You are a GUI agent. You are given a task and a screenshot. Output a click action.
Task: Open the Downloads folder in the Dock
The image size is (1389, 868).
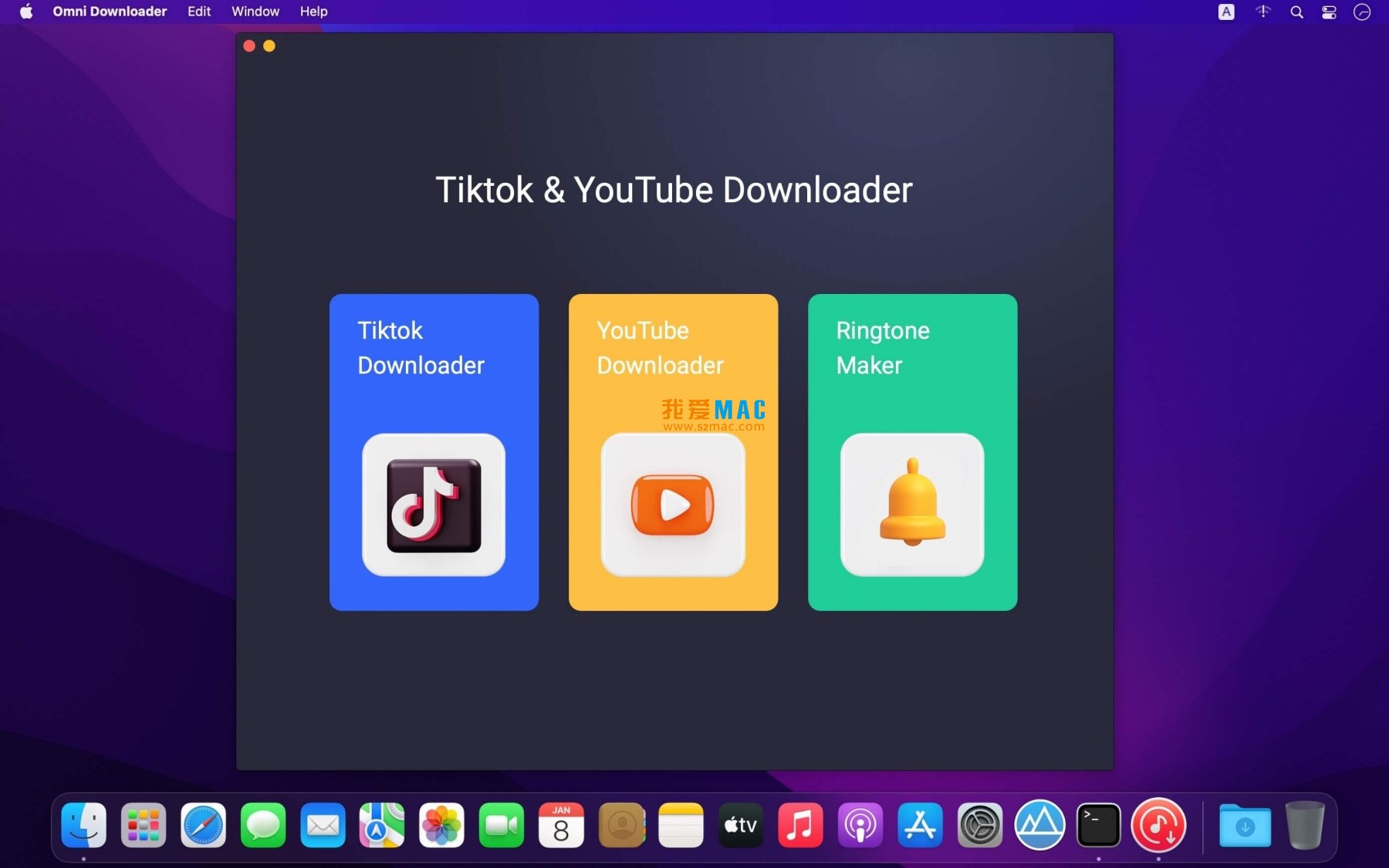click(1243, 825)
